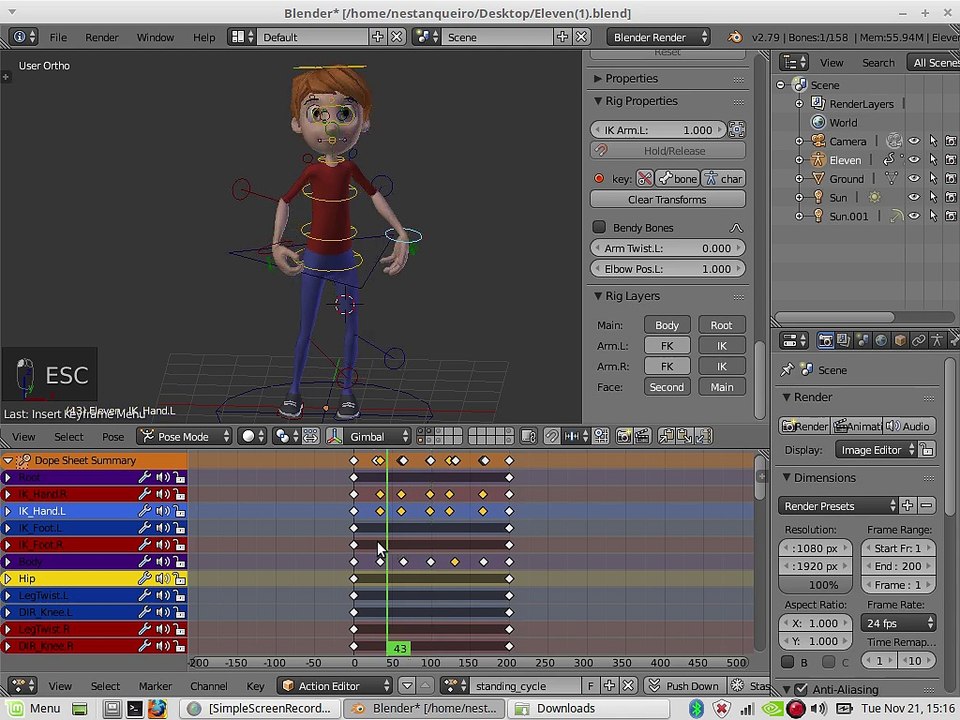The height and width of the screenshot is (720, 960).
Task: Toggle lock on IK_Foot.L channel
Action: coord(179,528)
